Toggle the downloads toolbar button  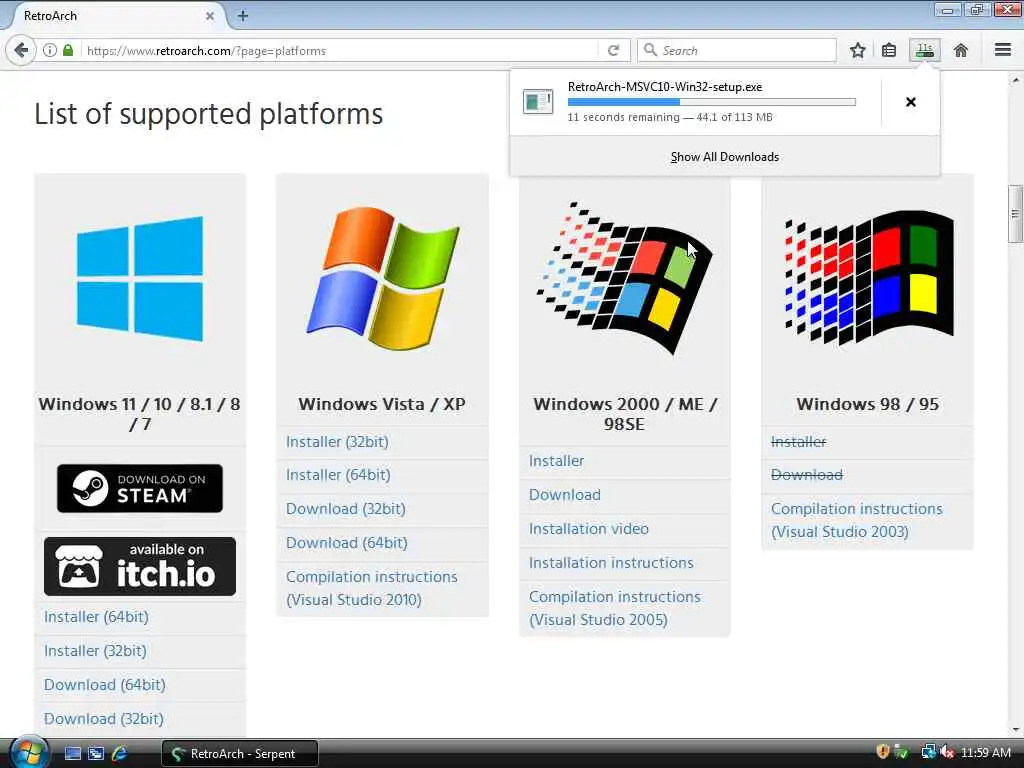(x=925, y=50)
